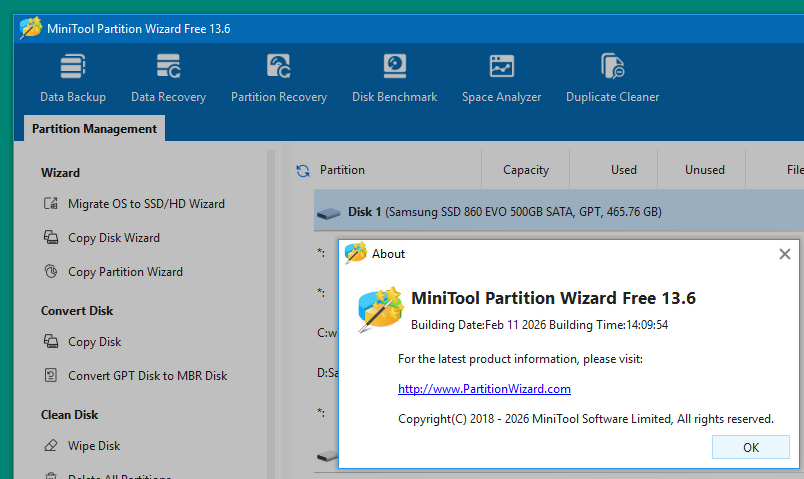Select Disk 1 Samsung SSD 860 EVO row
Screen dimensions: 804x479
(x=504, y=212)
